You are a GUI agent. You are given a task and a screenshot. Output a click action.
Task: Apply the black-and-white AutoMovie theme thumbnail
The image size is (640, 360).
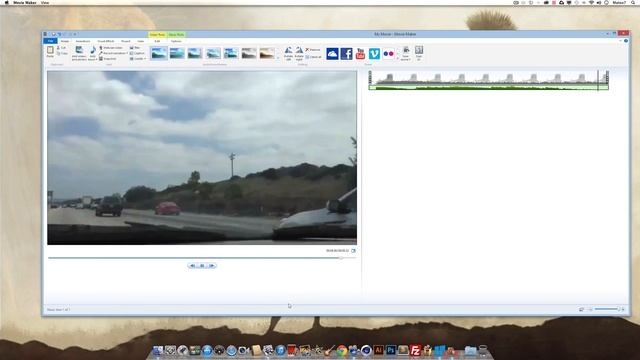pos(249,53)
